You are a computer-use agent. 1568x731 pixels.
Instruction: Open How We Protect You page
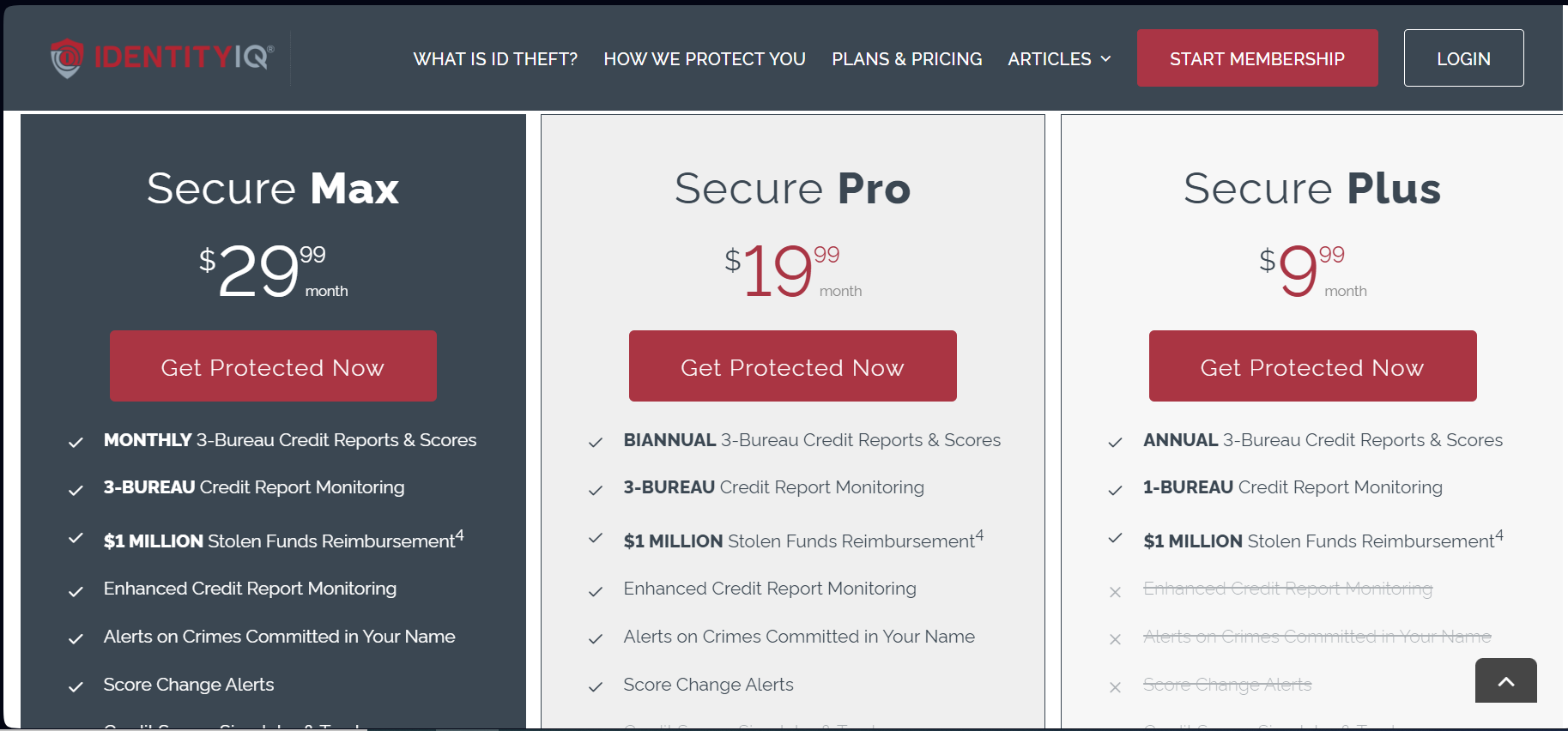[705, 59]
